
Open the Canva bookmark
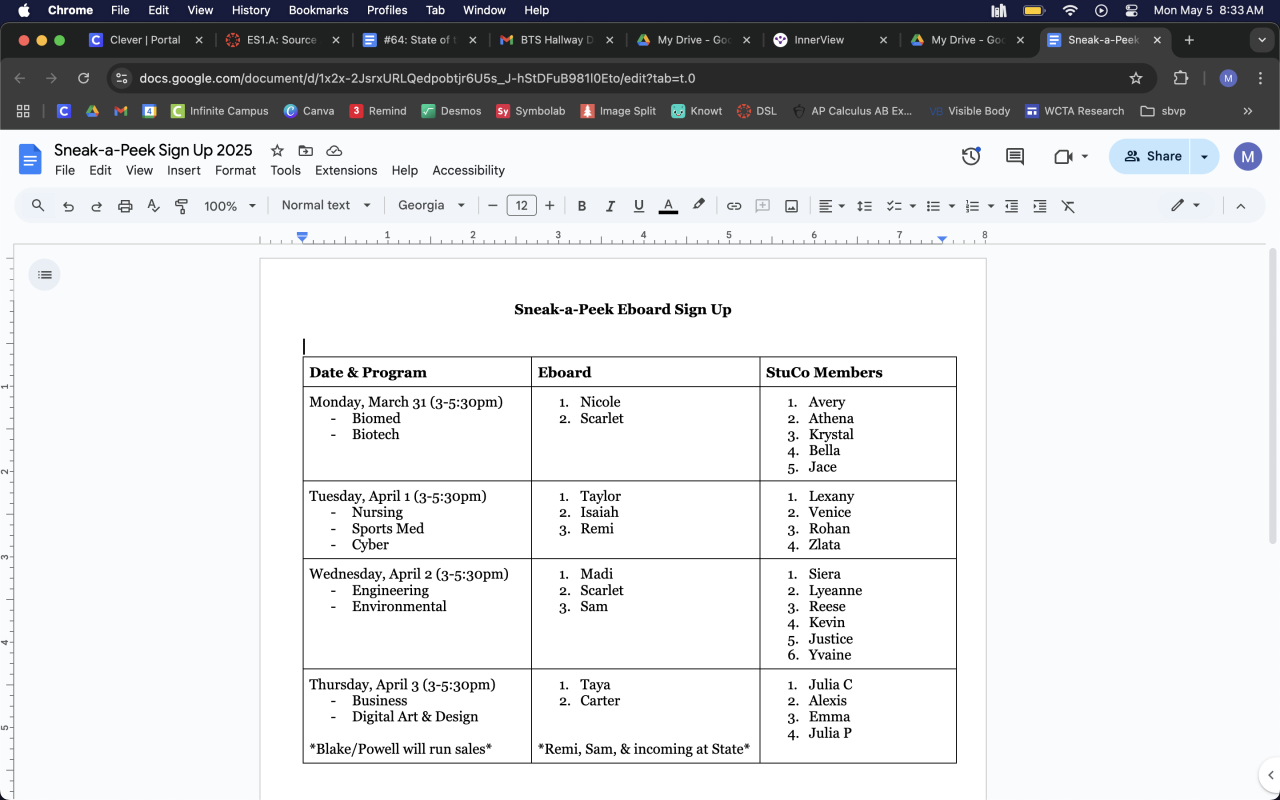click(308, 111)
